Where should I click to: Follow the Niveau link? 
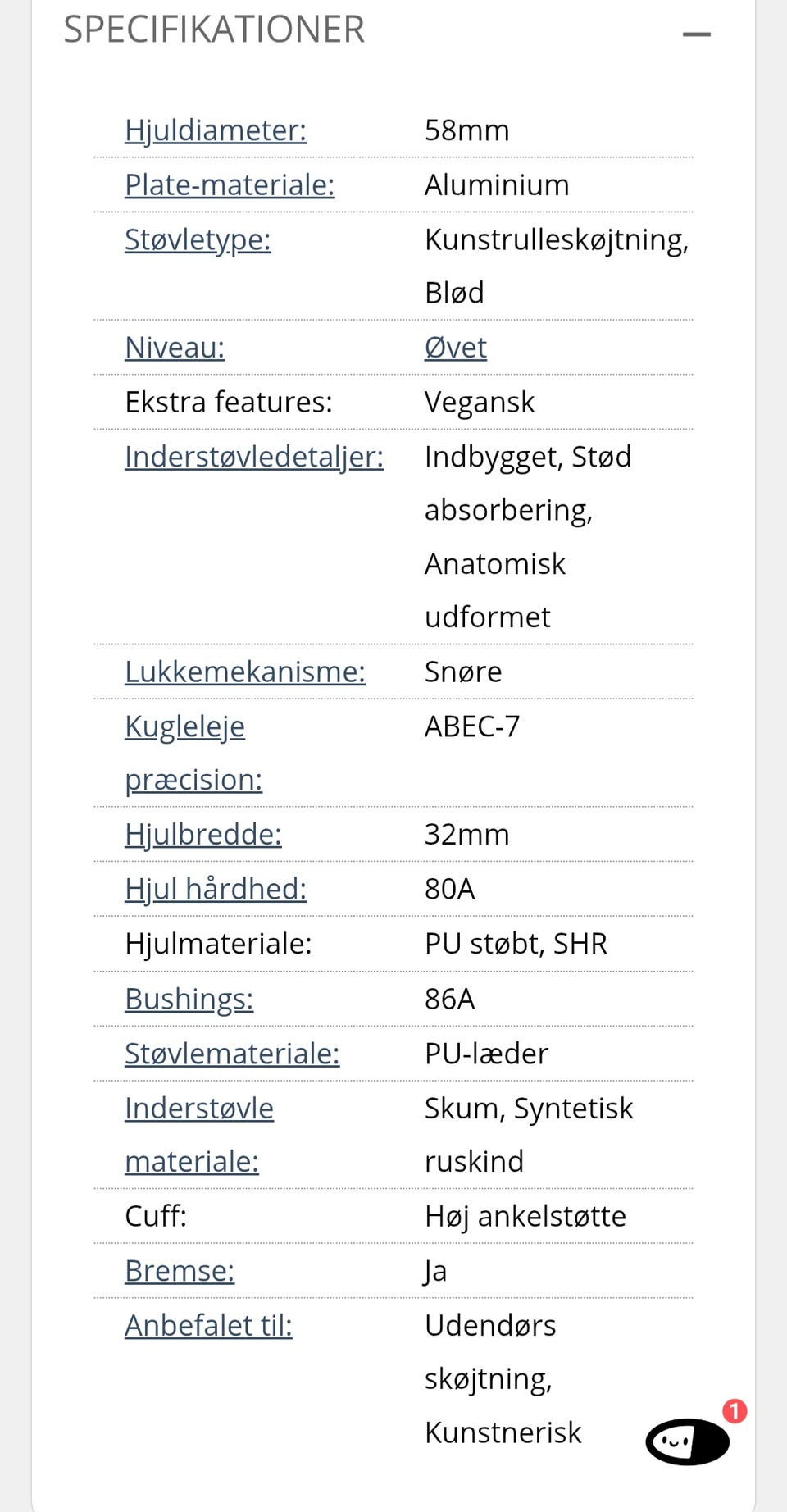pos(175,348)
